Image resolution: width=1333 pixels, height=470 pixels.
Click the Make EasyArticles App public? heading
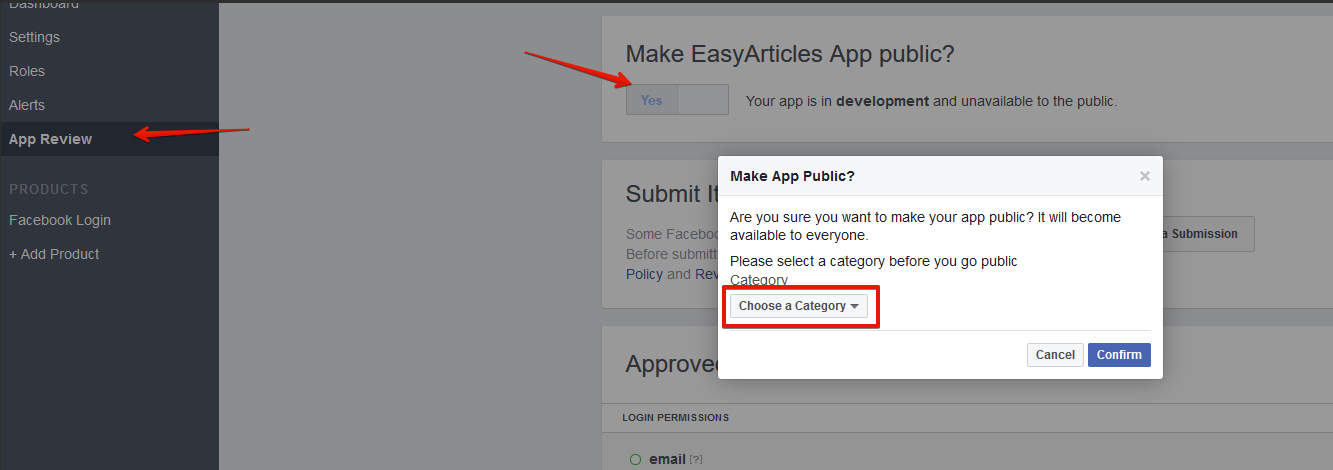[790, 54]
